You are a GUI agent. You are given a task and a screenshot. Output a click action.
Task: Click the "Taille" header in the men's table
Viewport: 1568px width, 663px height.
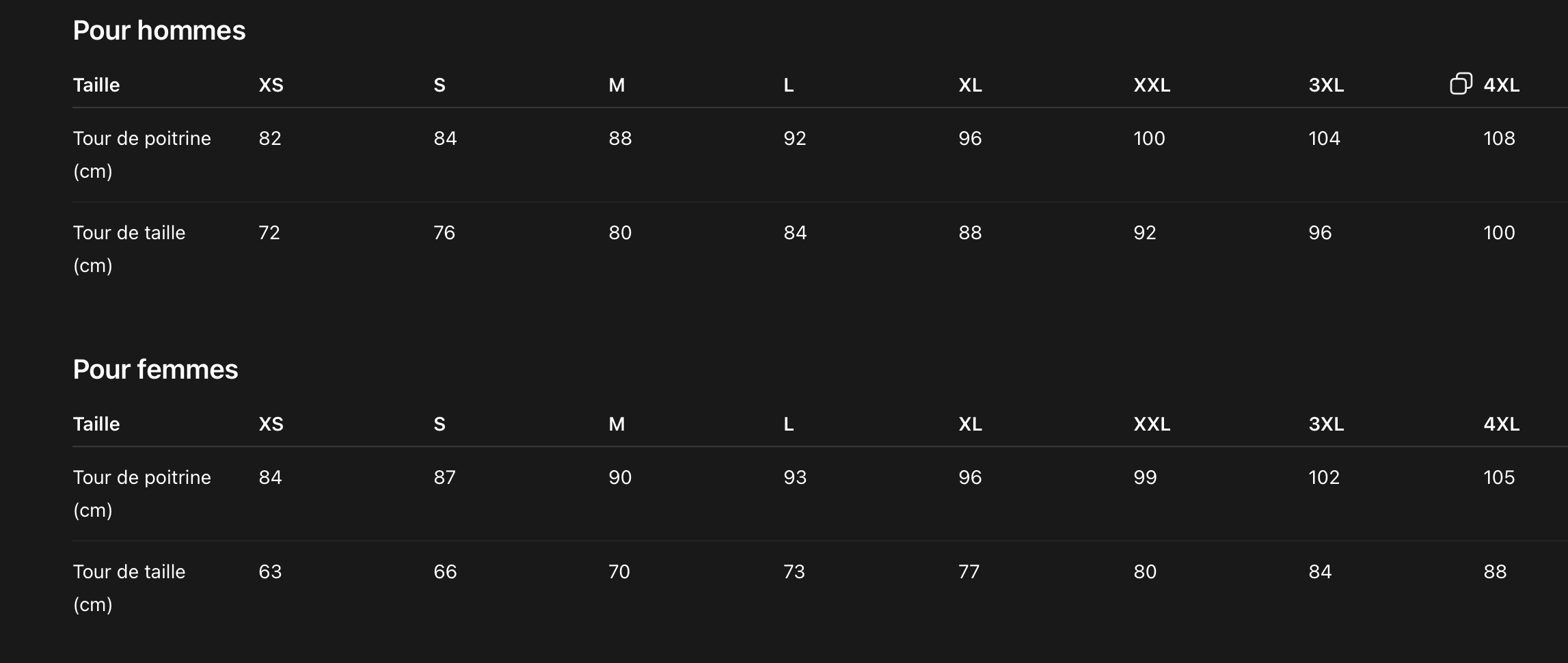96,85
